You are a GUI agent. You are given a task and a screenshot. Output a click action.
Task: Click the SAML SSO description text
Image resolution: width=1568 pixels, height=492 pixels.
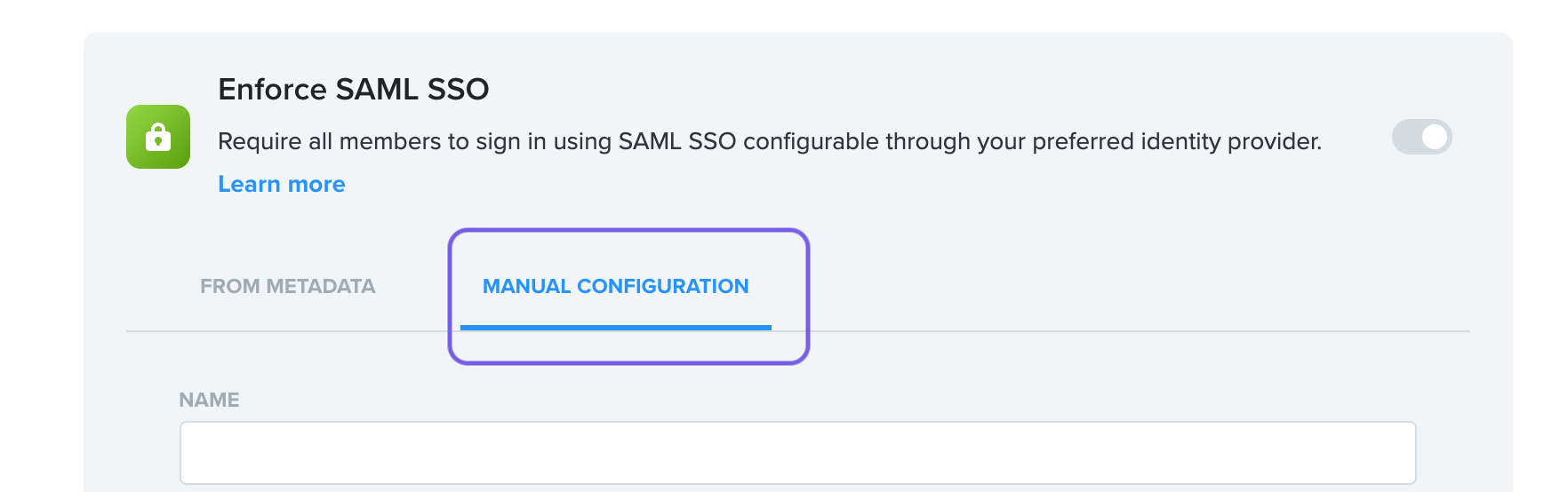click(x=770, y=141)
